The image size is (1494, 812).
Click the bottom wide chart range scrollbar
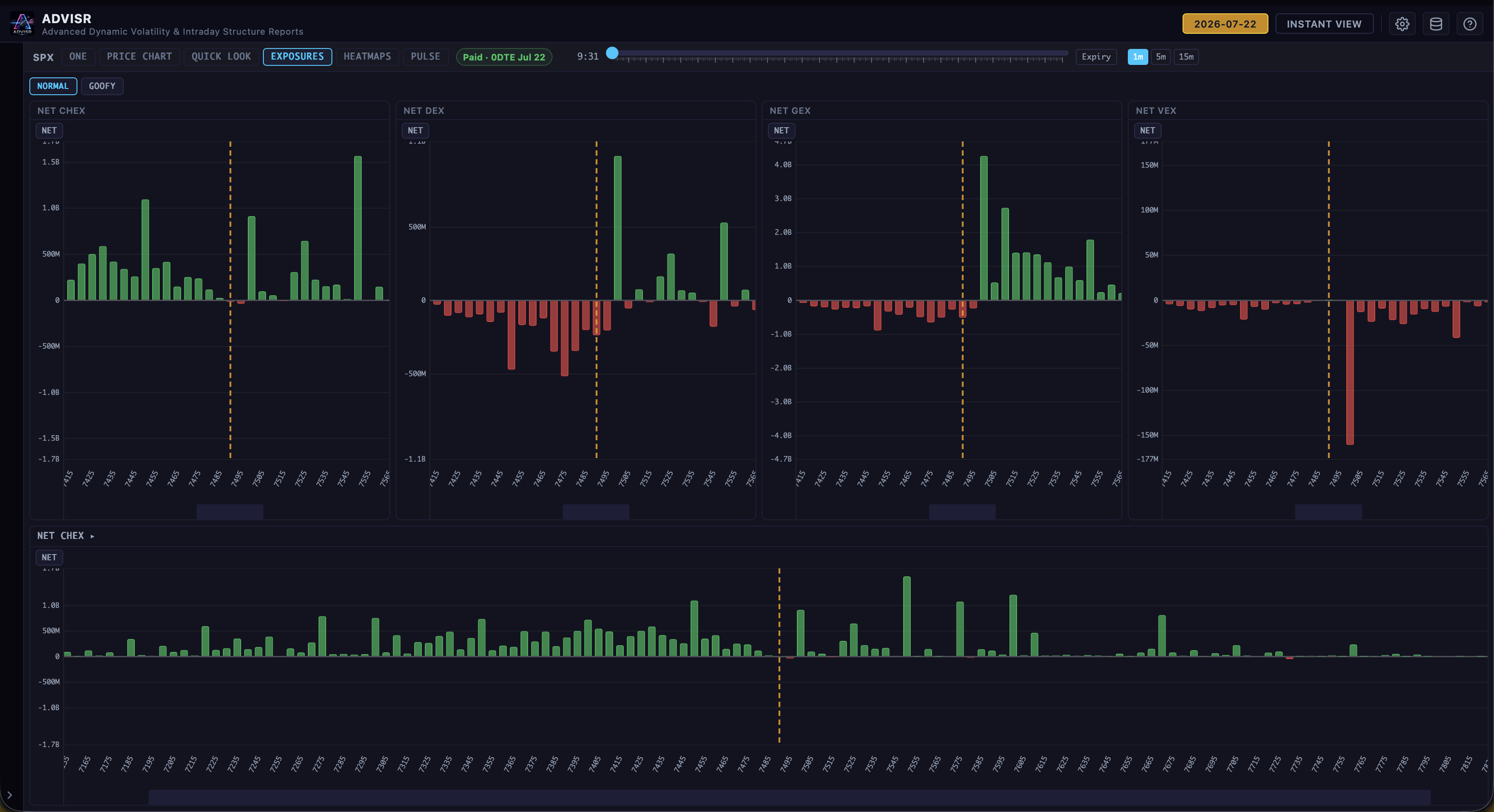coord(789,797)
